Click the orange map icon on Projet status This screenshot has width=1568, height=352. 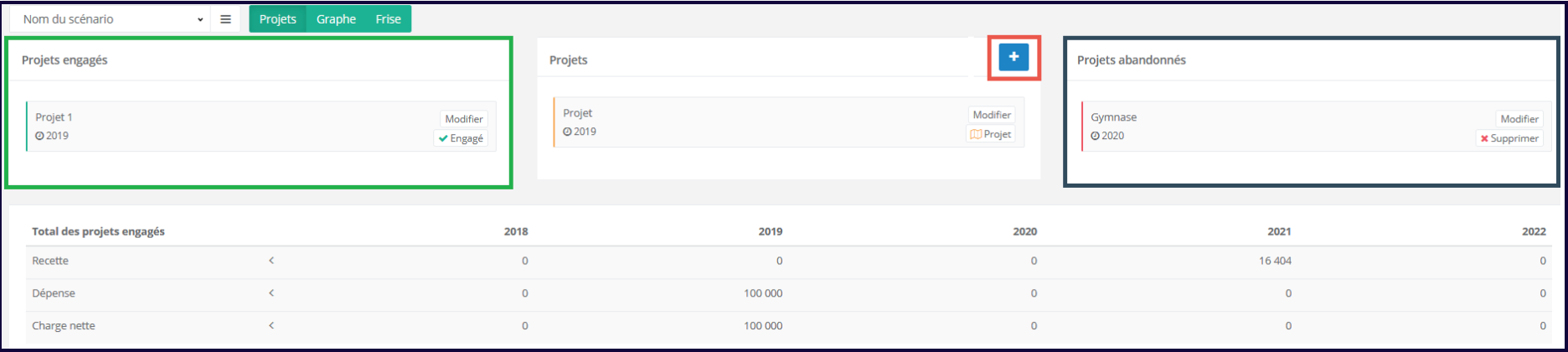976,134
